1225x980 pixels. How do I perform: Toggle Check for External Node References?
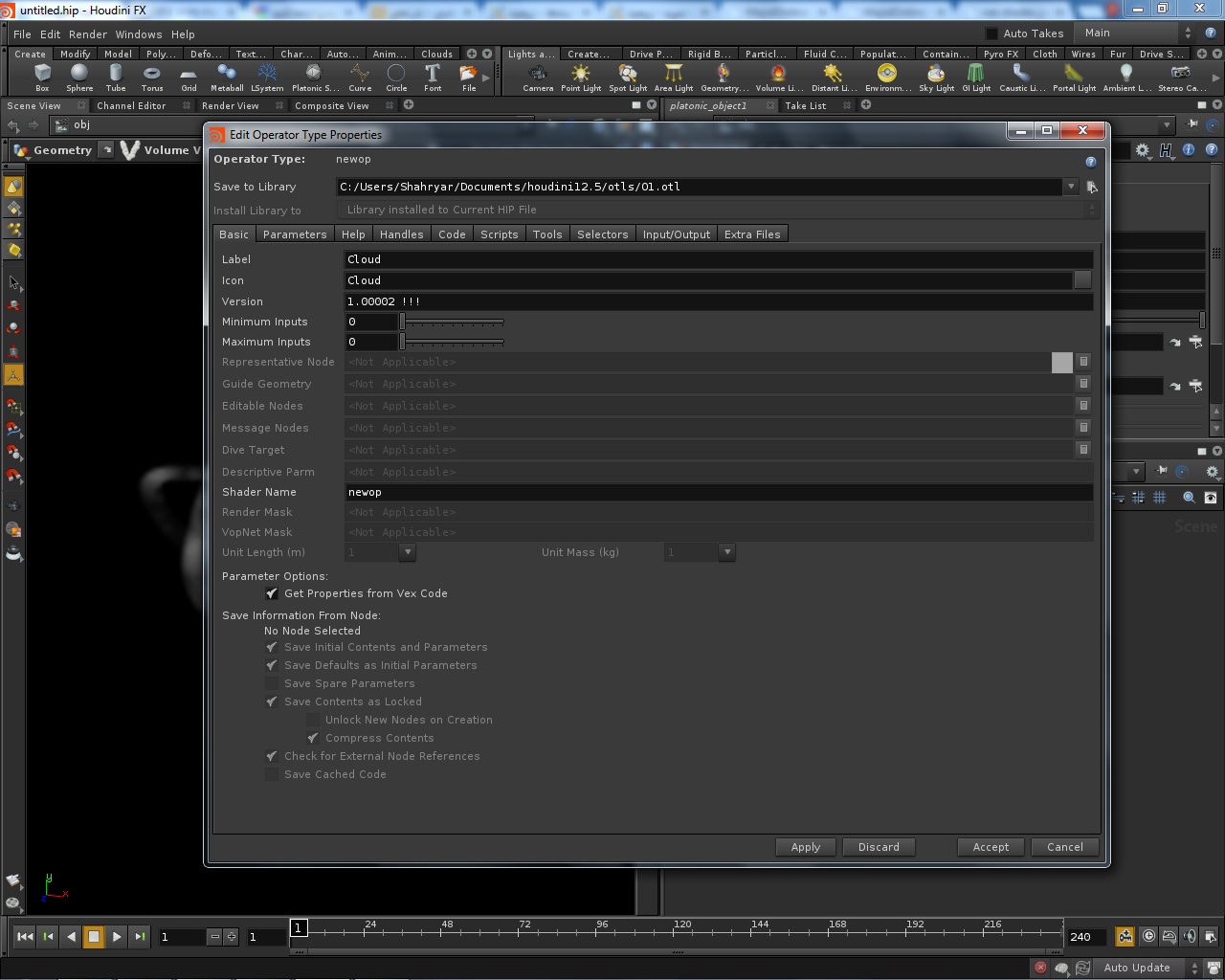tap(272, 756)
